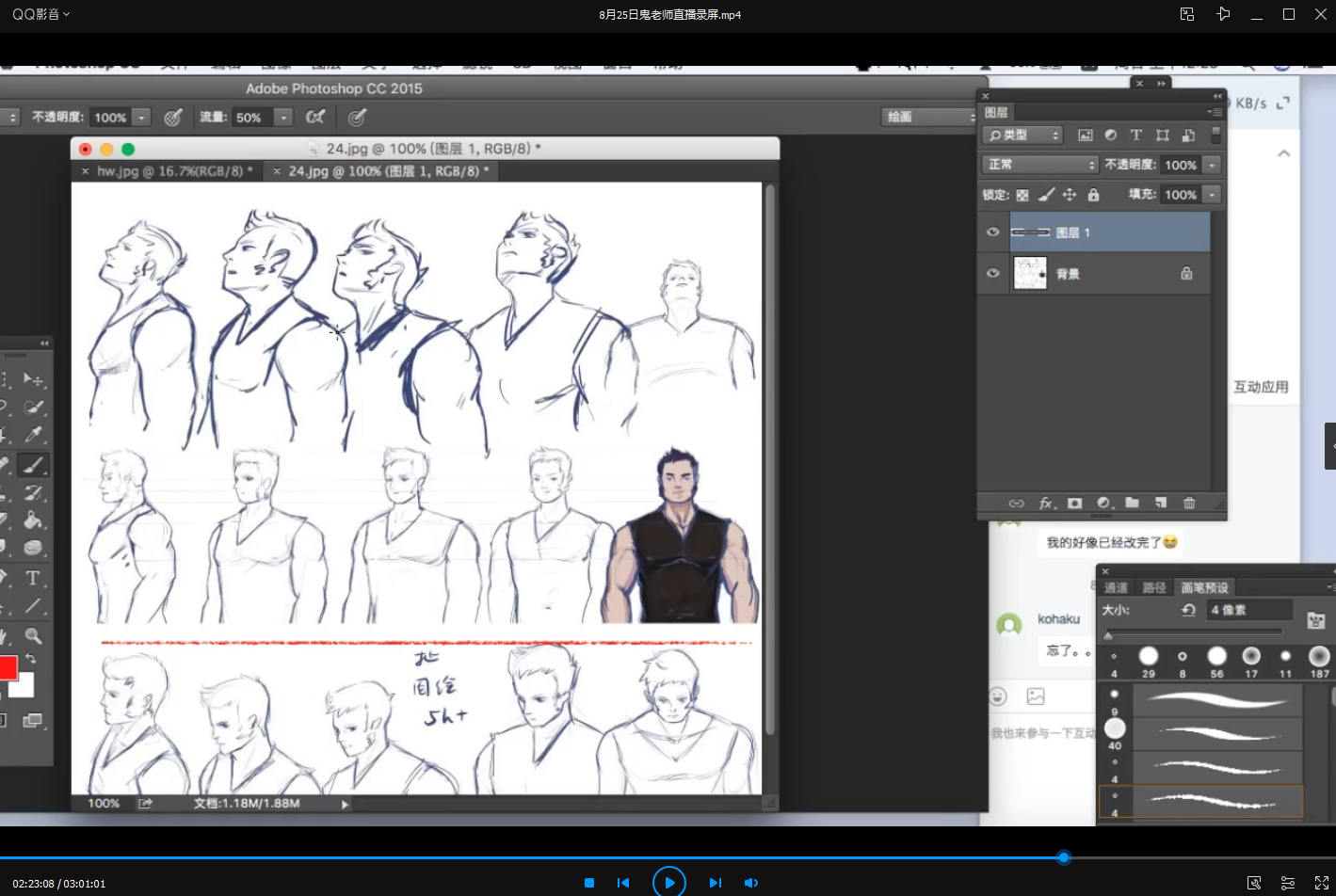
Task: Stop video playback with stop button
Action: (589, 883)
